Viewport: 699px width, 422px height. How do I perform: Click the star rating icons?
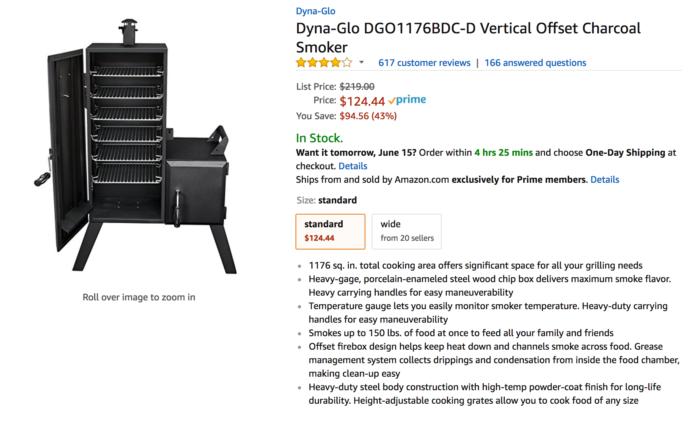(324, 63)
